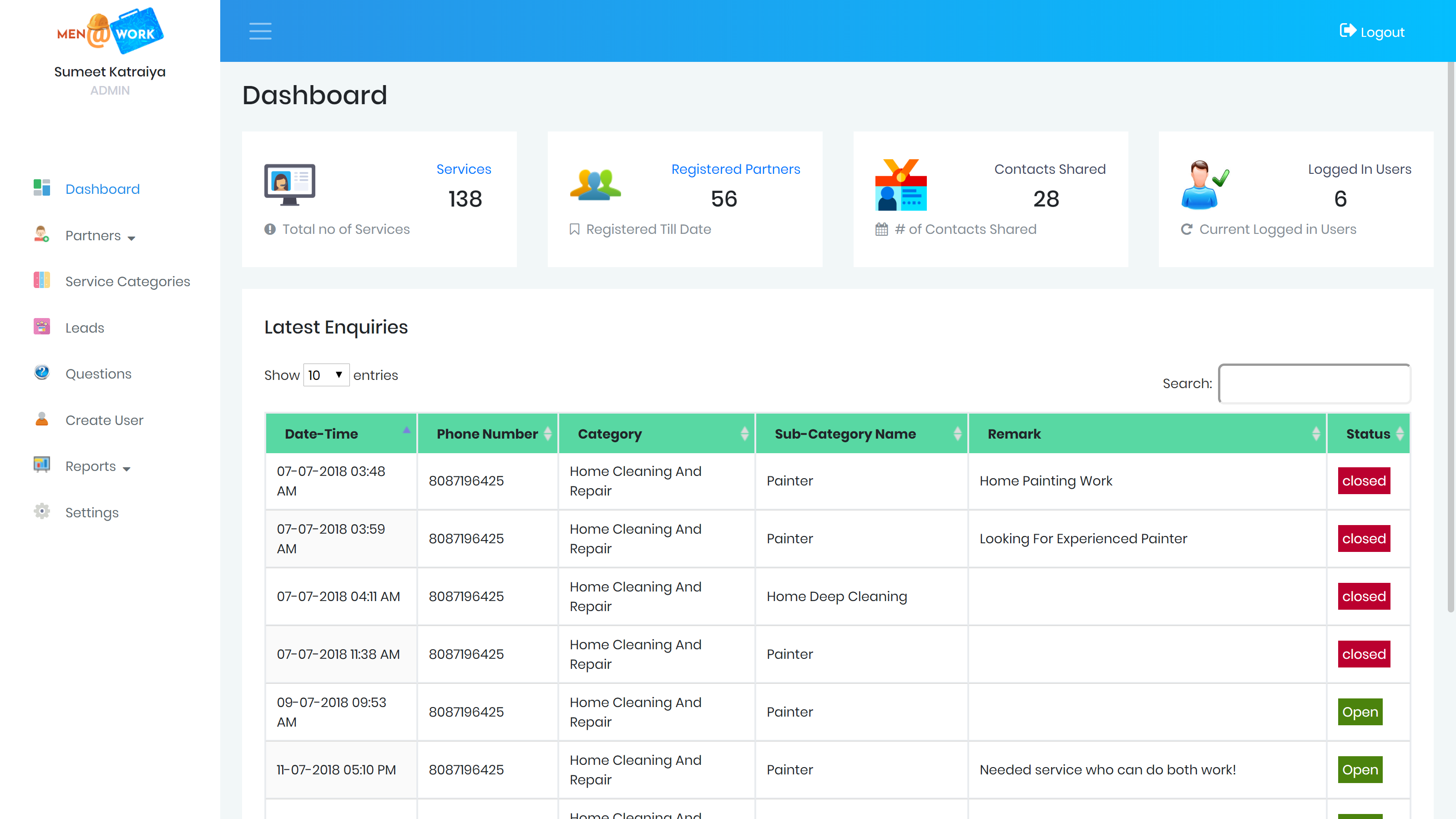
Task: Click the Men@Work logo
Action: click(x=110, y=31)
